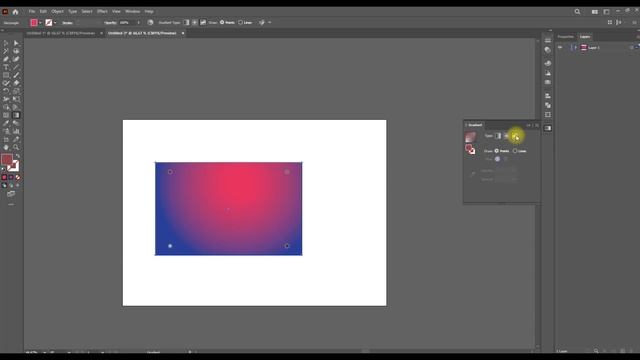Choose the Magic Wand tool
This screenshot has height=360, width=640.
tap(6, 51)
